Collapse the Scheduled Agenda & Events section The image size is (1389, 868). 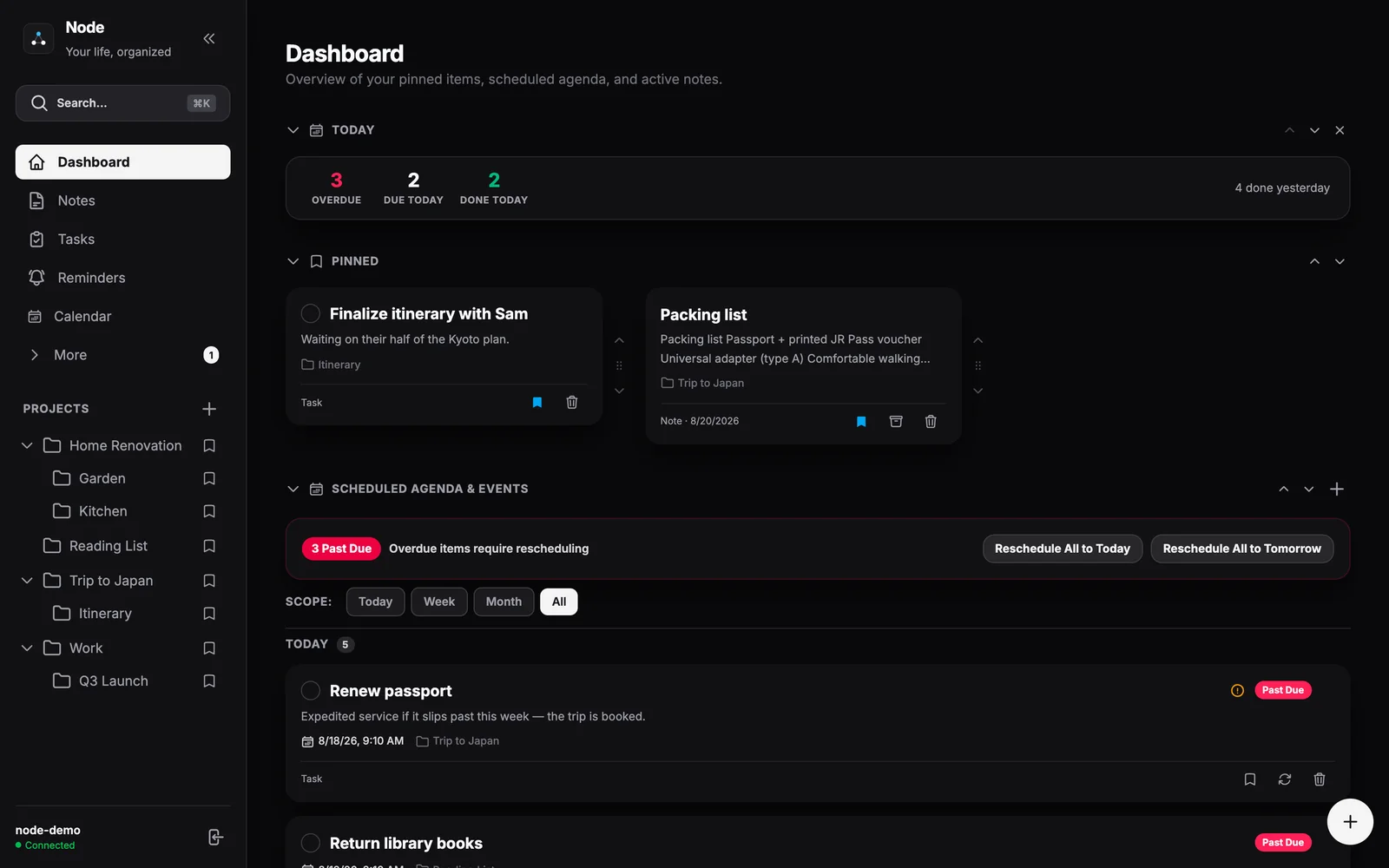click(293, 489)
